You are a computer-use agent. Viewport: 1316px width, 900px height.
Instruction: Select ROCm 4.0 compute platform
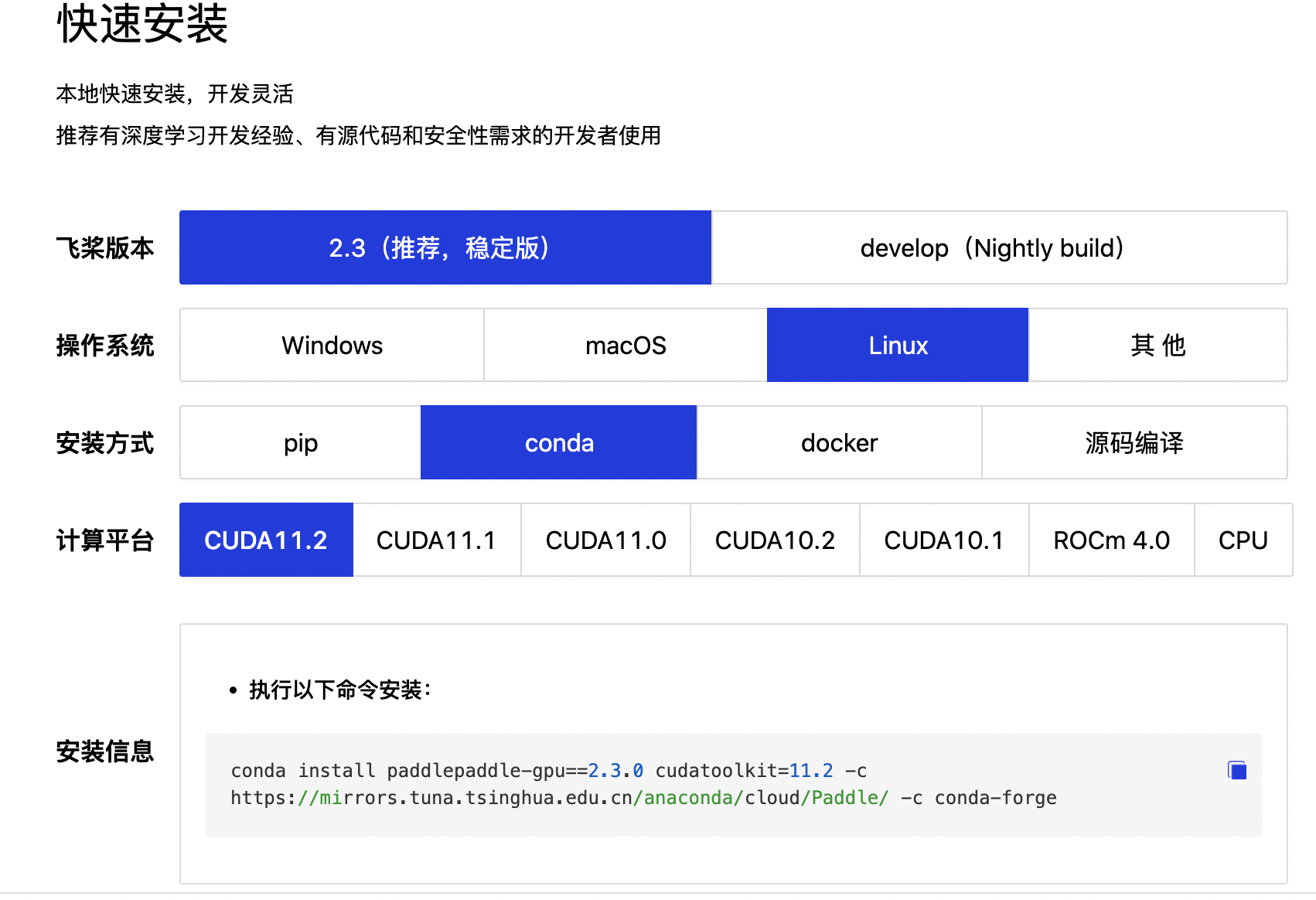pyautogui.click(x=1111, y=540)
